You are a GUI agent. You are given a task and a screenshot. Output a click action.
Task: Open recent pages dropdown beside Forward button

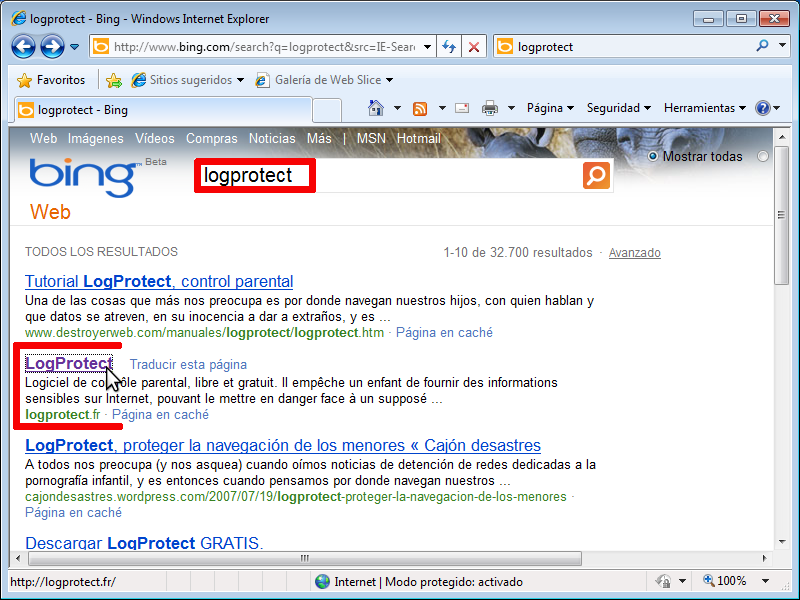74,47
